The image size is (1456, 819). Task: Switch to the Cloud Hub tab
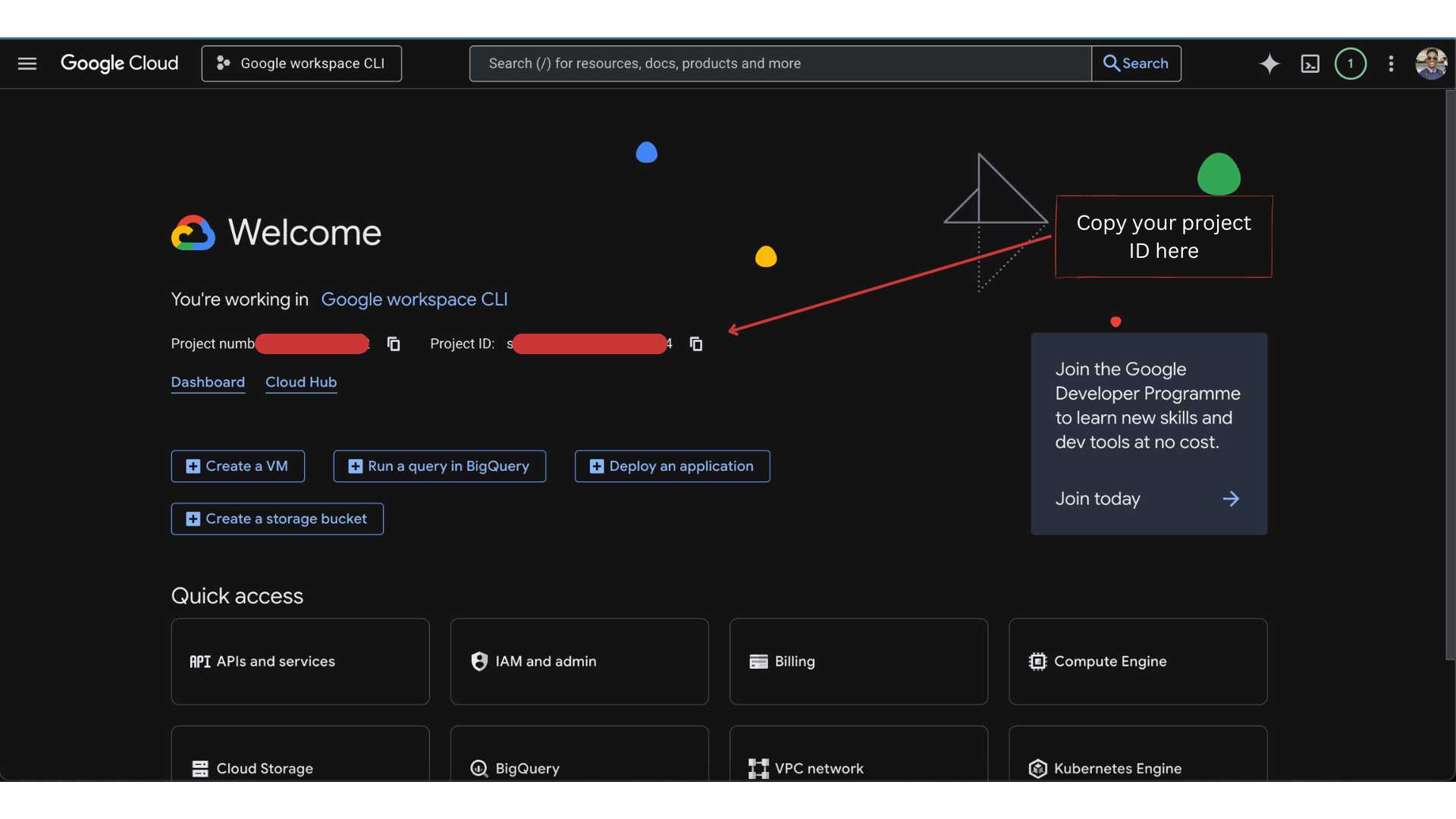[301, 382]
